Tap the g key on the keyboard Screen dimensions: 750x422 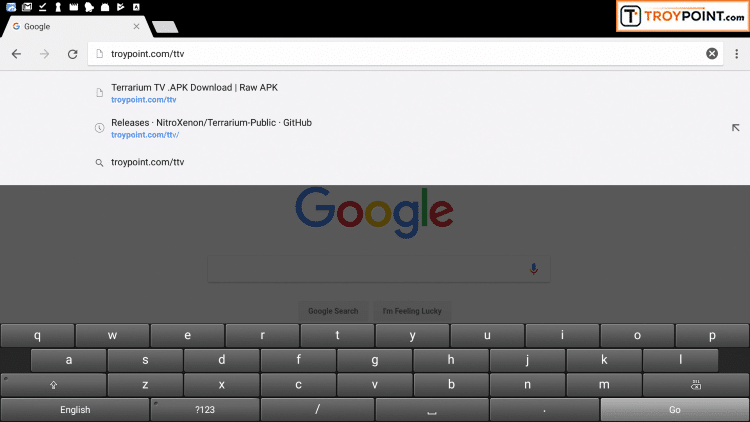375,360
